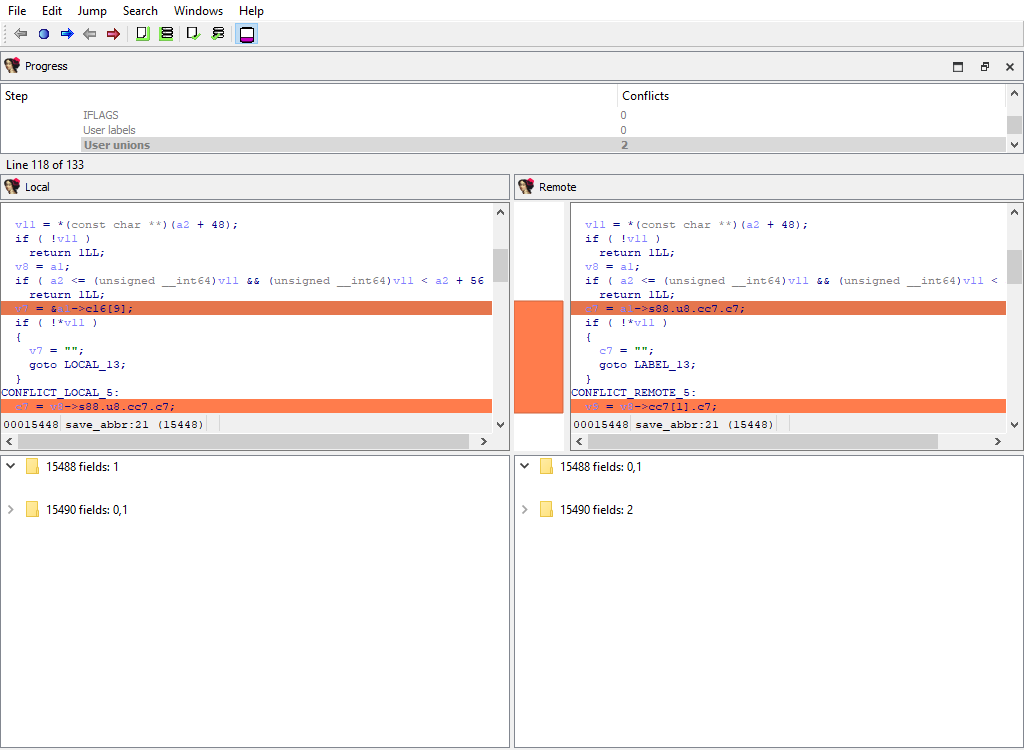
Task: Select the User unions progress row
Action: pyautogui.click(x=116, y=145)
